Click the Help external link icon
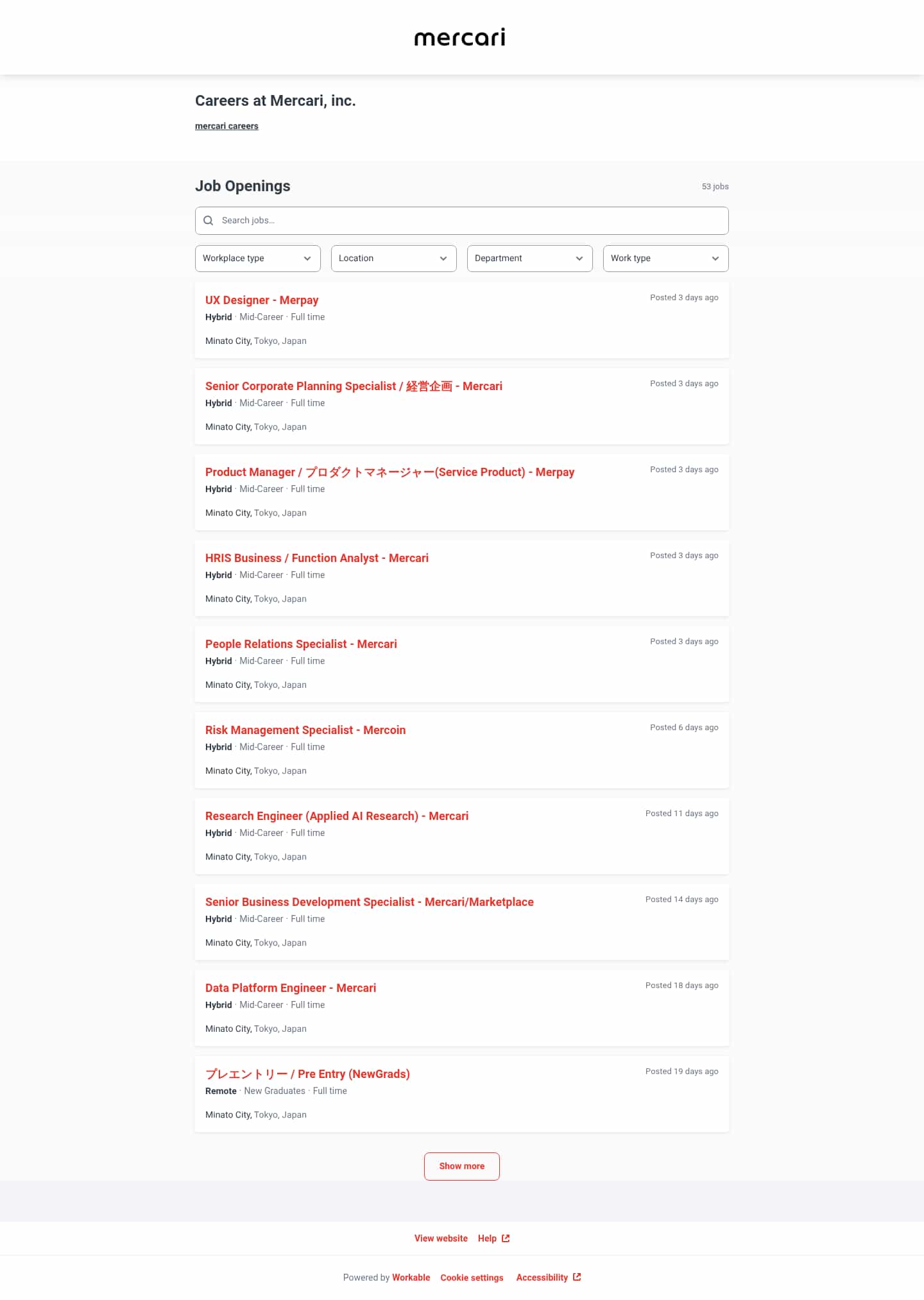Screen dimensions: 924x1300 [506, 1238]
